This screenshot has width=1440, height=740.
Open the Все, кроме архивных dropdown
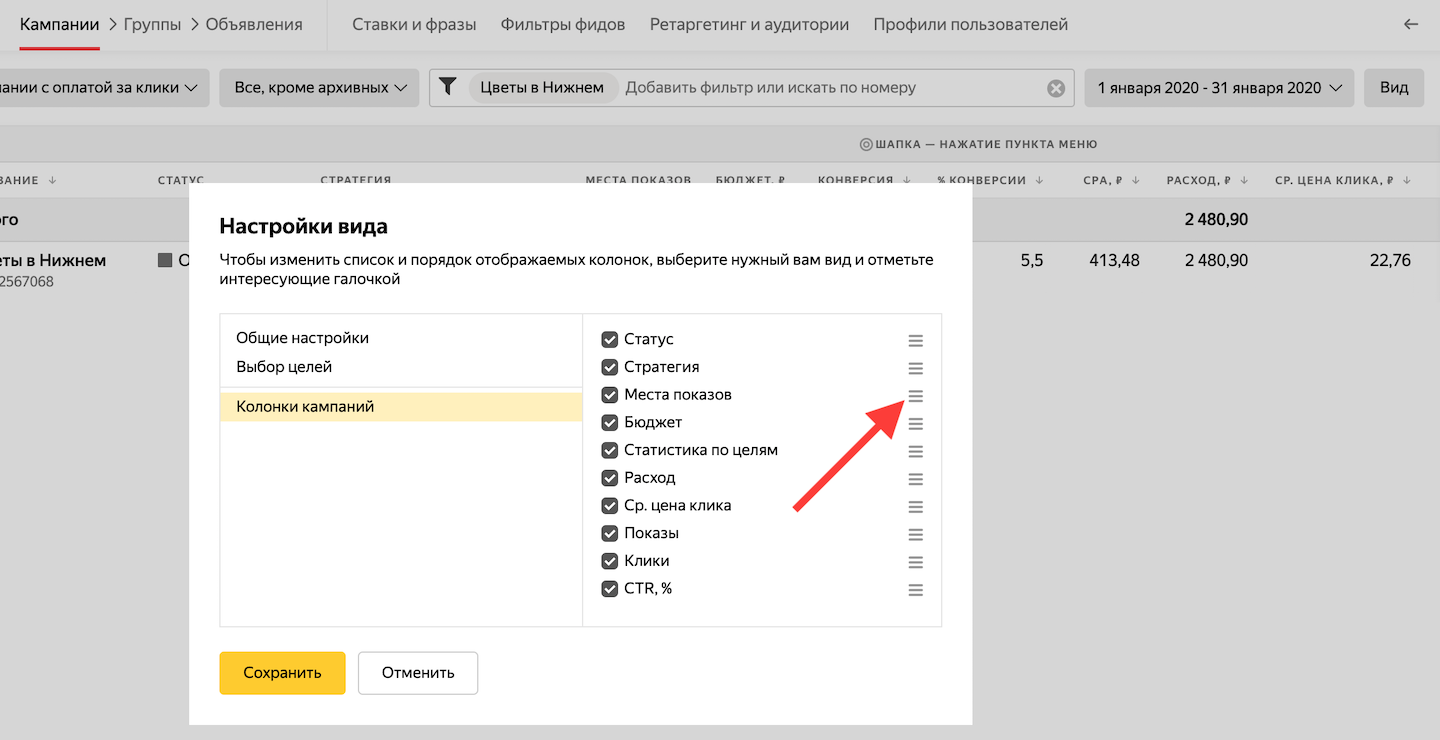[x=319, y=88]
